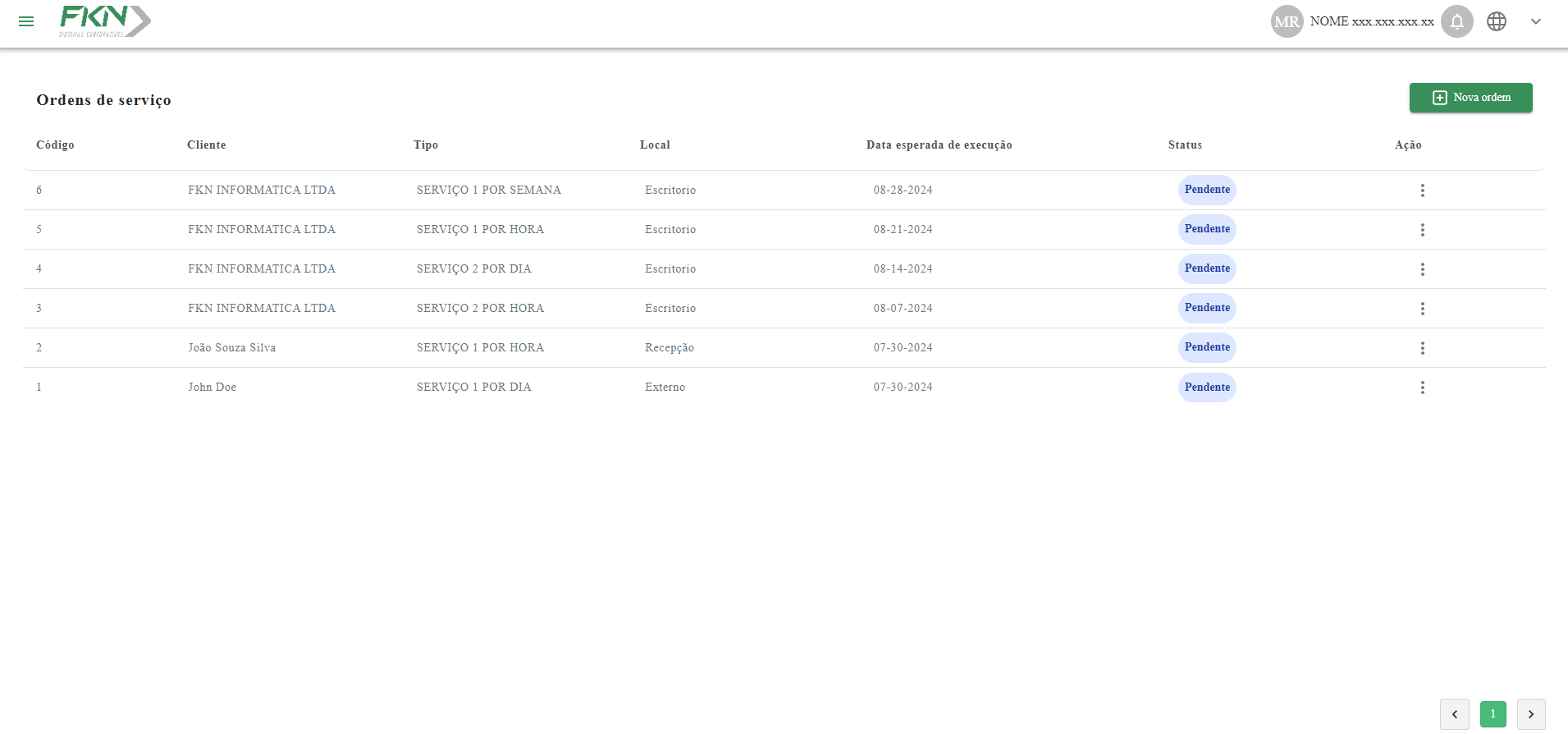This screenshot has height=734, width=1568.
Task: Click the Nova ordem button
Action: click(x=1470, y=98)
